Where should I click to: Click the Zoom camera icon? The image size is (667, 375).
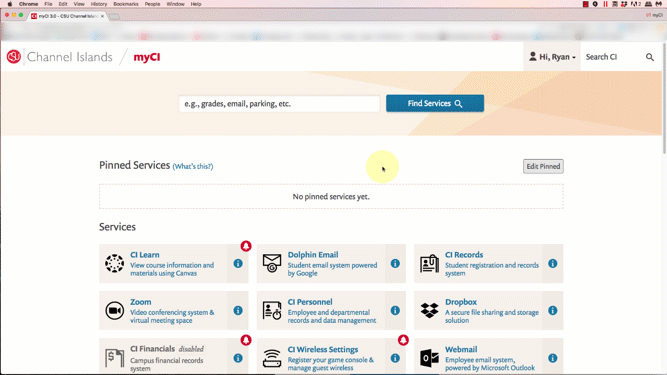[x=114, y=311]
